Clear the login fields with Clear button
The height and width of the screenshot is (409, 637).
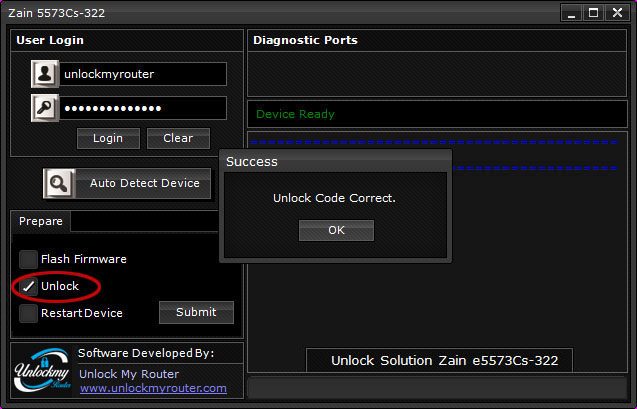[x=178, y=138]
